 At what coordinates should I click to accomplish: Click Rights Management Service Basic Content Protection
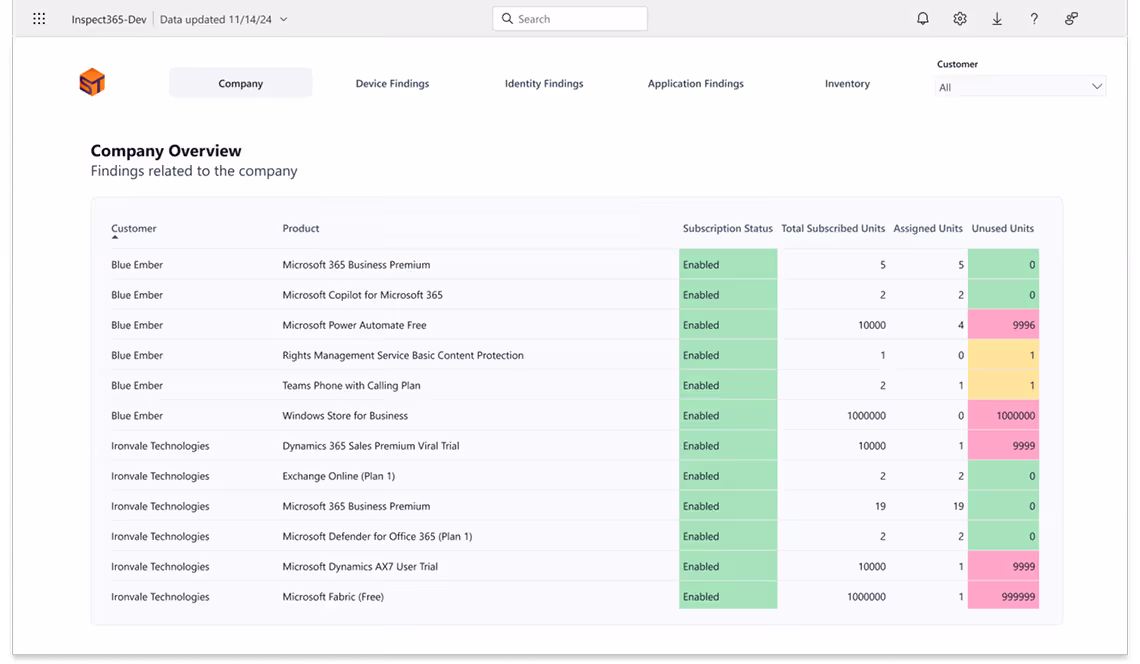coord(403,355)
